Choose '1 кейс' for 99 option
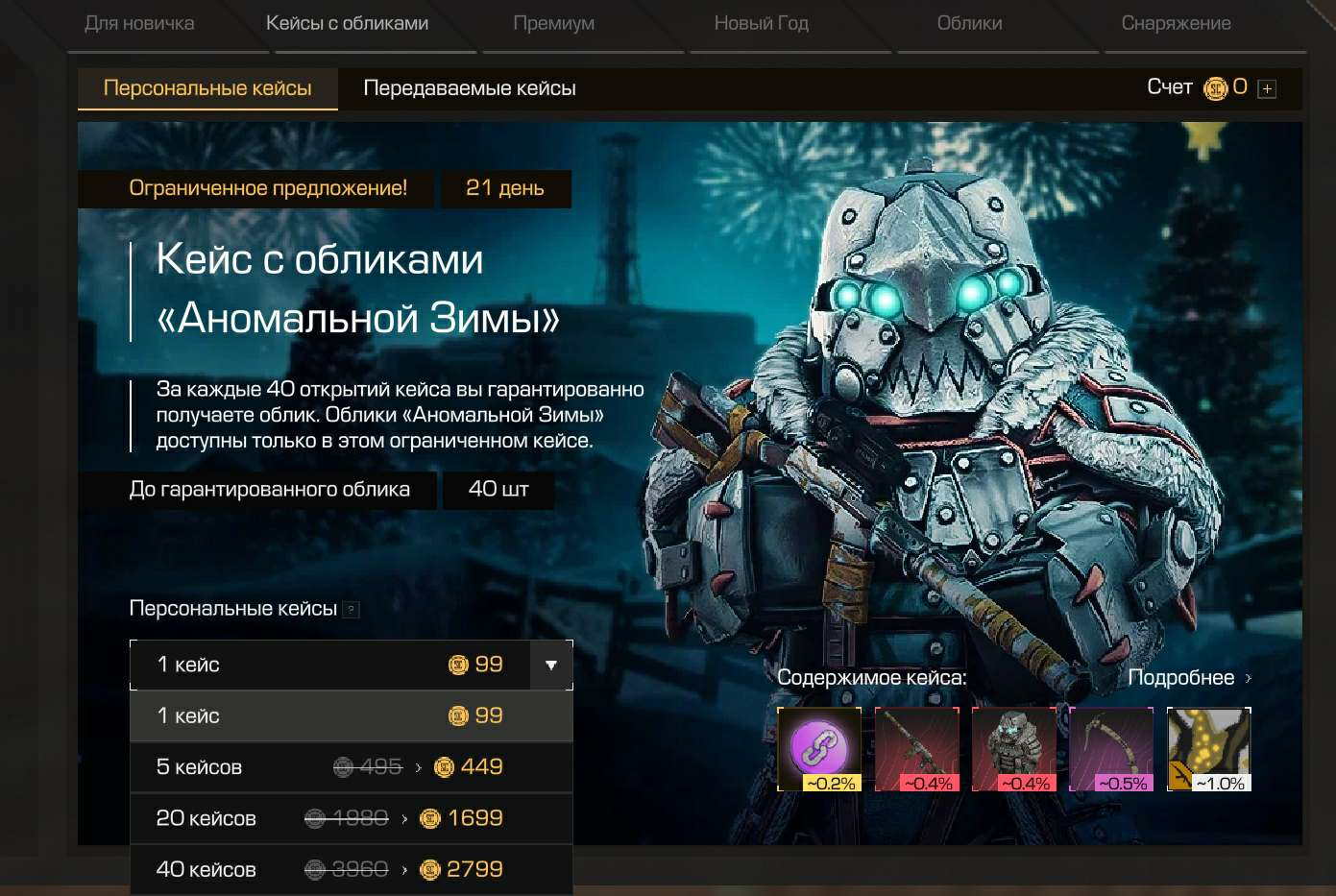 tap(352, 716)
